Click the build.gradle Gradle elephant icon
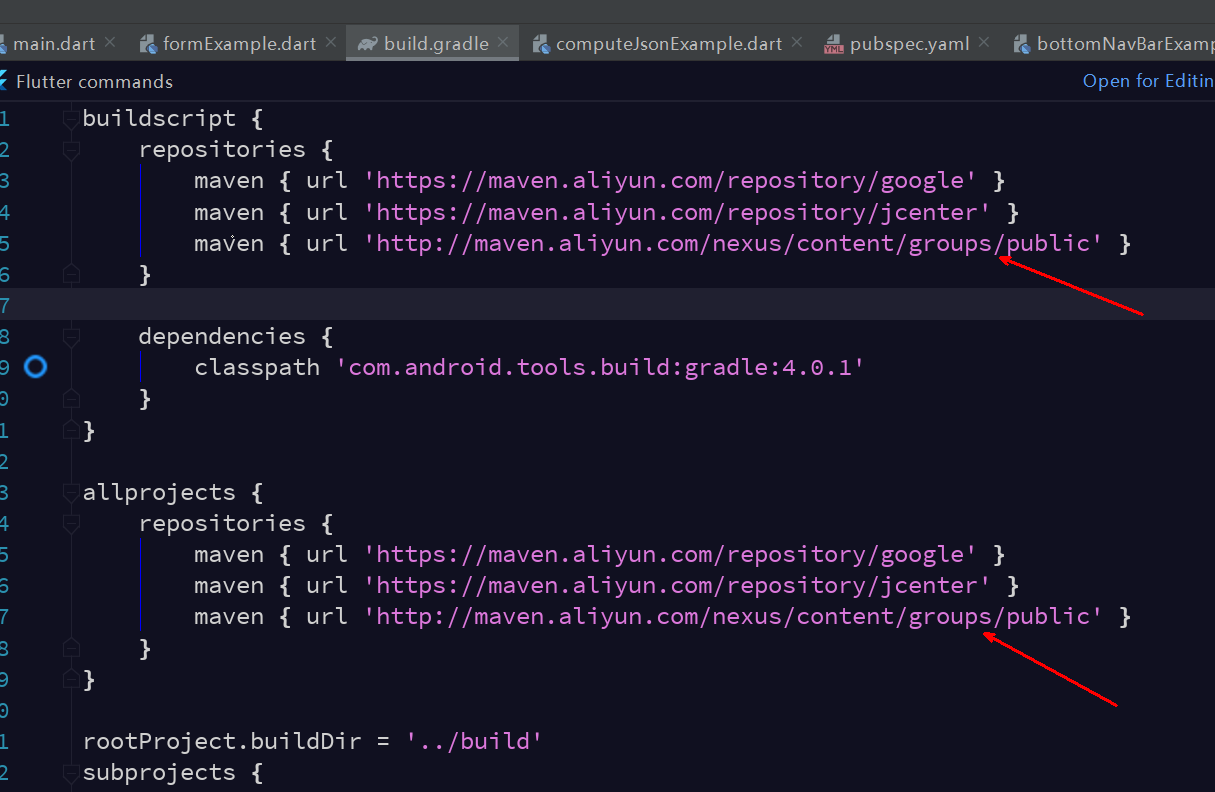 [x=367, y=44]
